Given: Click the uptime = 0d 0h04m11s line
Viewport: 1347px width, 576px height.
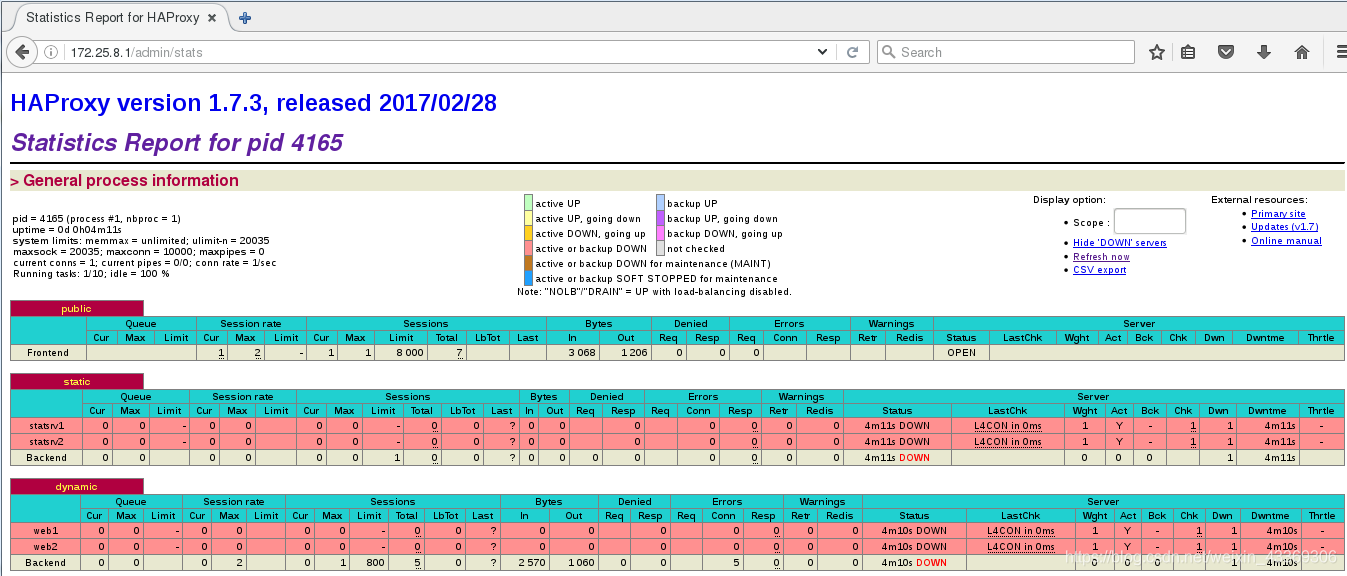Looking at the screenshot, I should (67, 230).
